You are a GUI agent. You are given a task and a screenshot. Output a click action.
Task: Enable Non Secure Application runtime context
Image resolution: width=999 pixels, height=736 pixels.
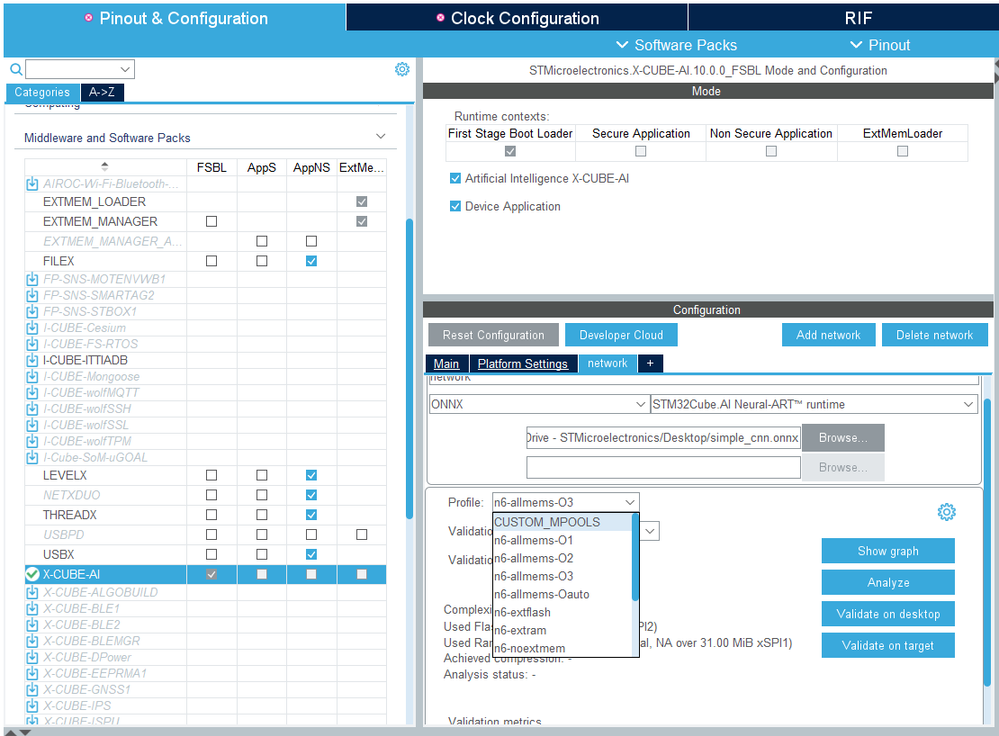point(772,151)
